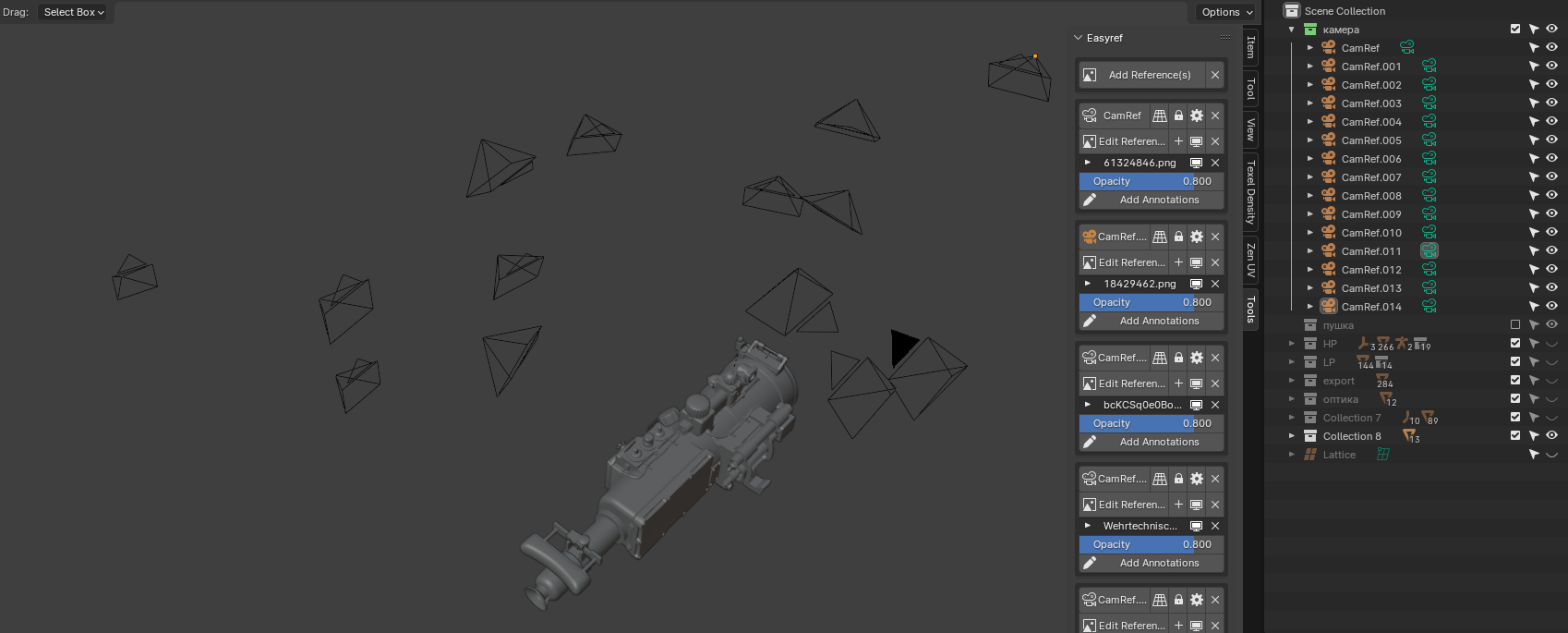The width and height of the screenshot is (1568, 633).
Task: Switch to the View sidebar tab
Action: tap(1250, 129)
